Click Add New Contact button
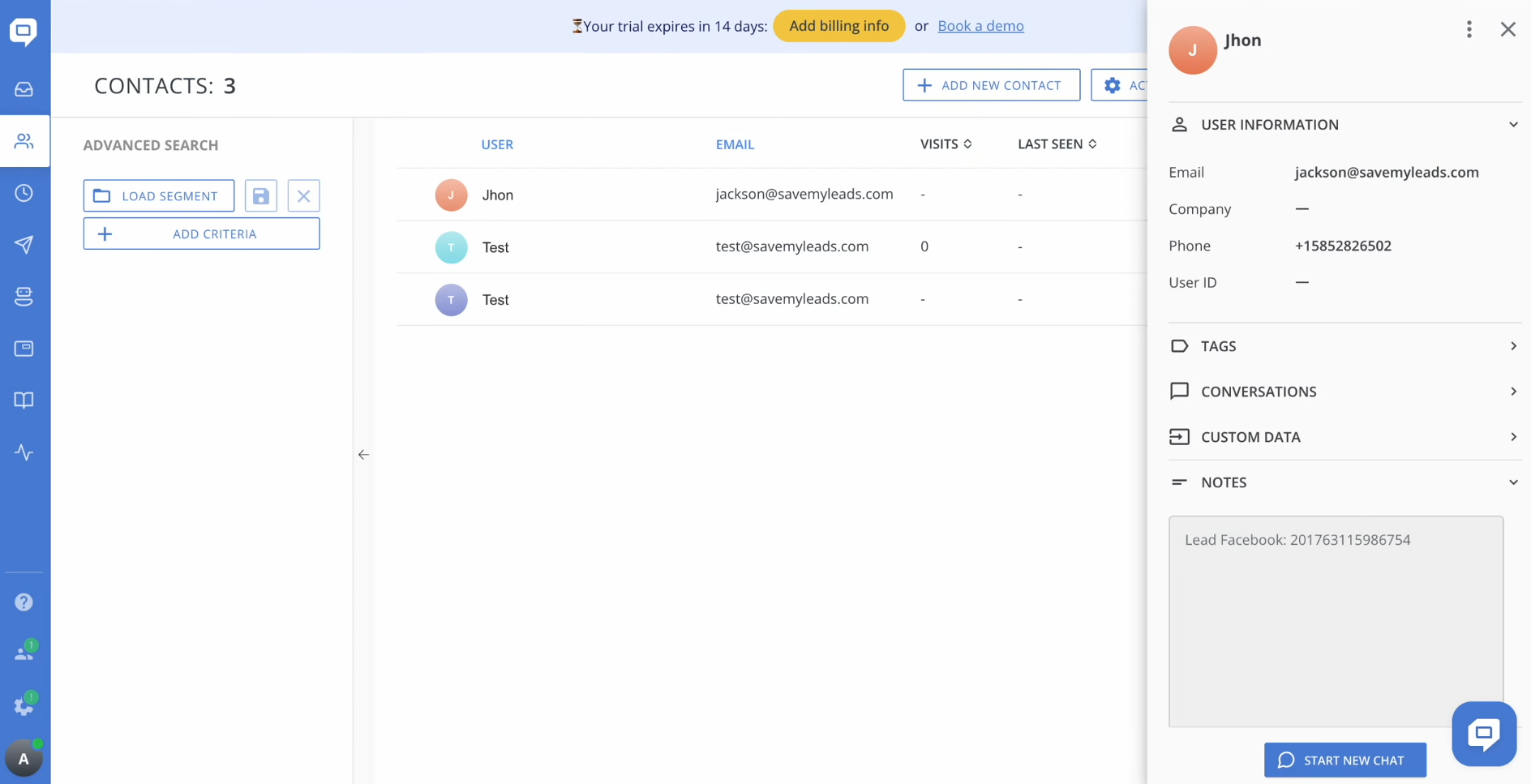Screen dimensions: 1531x784 [991, 85]
